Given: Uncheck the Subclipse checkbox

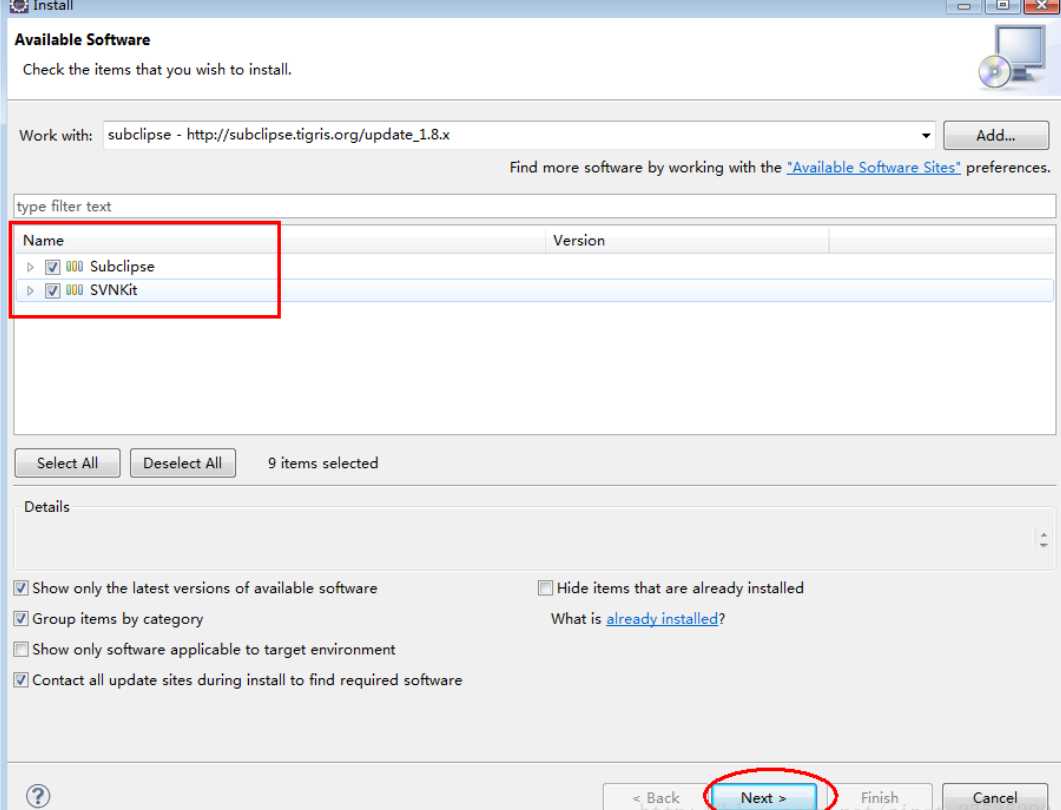Looking at the screenshot, I should (x=52, y=267).
